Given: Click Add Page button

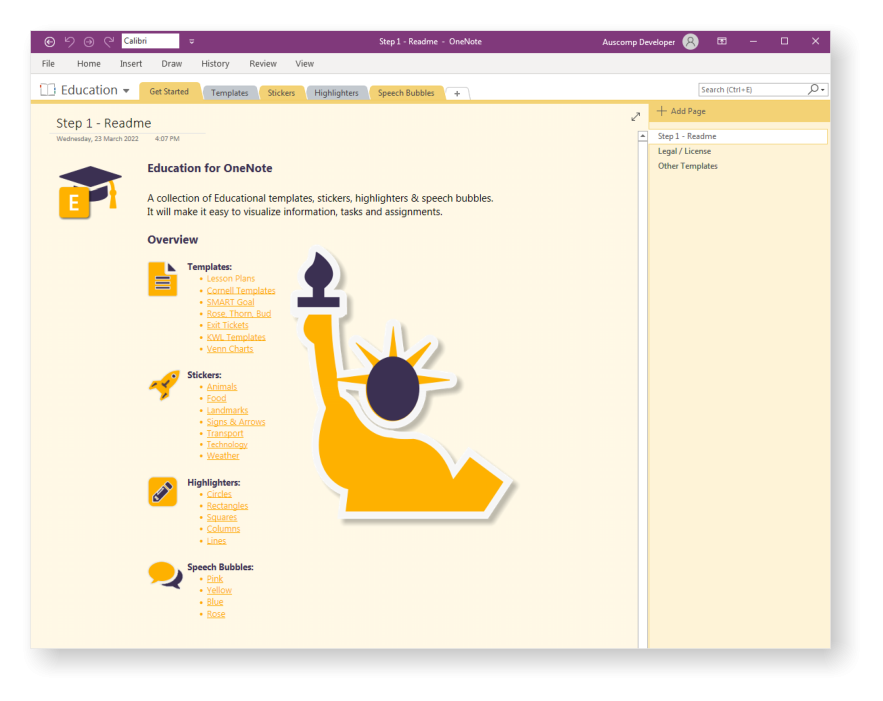Looking at the screenshot, I should click(681, 111).
